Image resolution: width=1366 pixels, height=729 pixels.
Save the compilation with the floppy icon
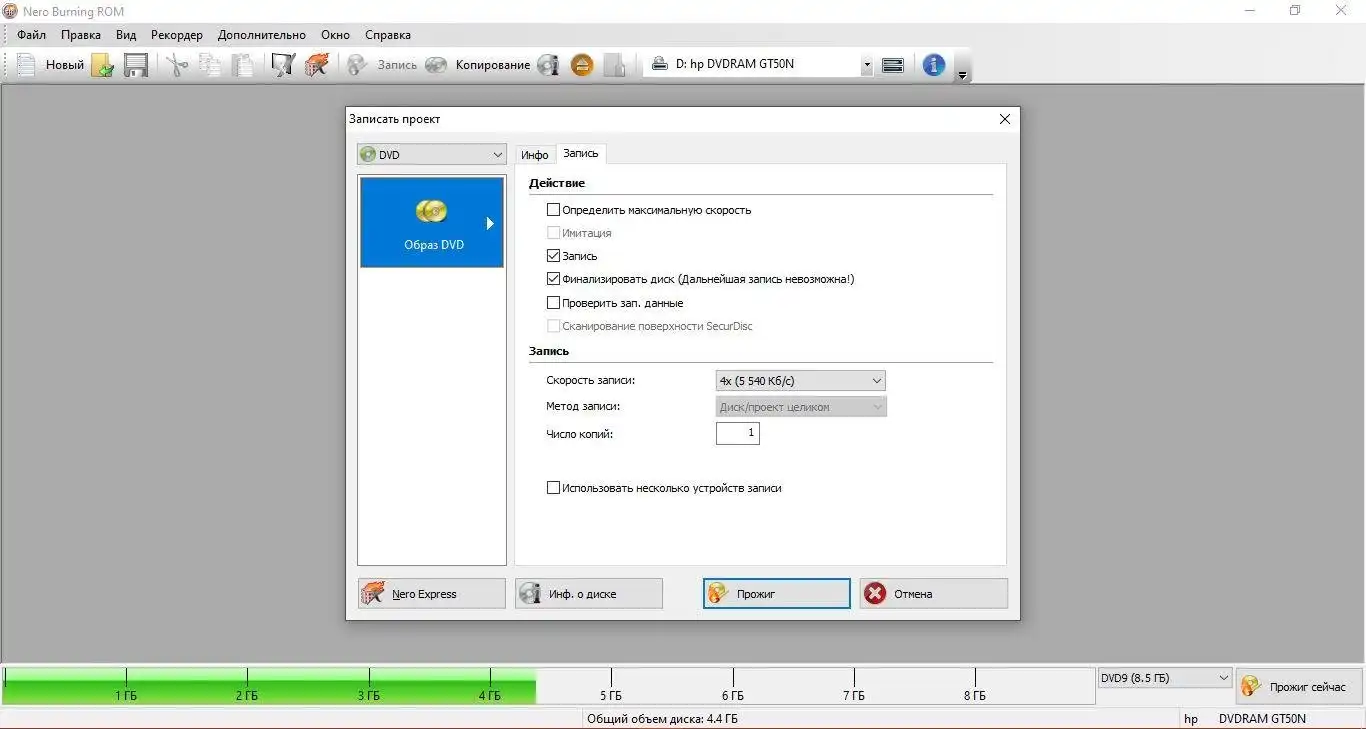(136, 65)
